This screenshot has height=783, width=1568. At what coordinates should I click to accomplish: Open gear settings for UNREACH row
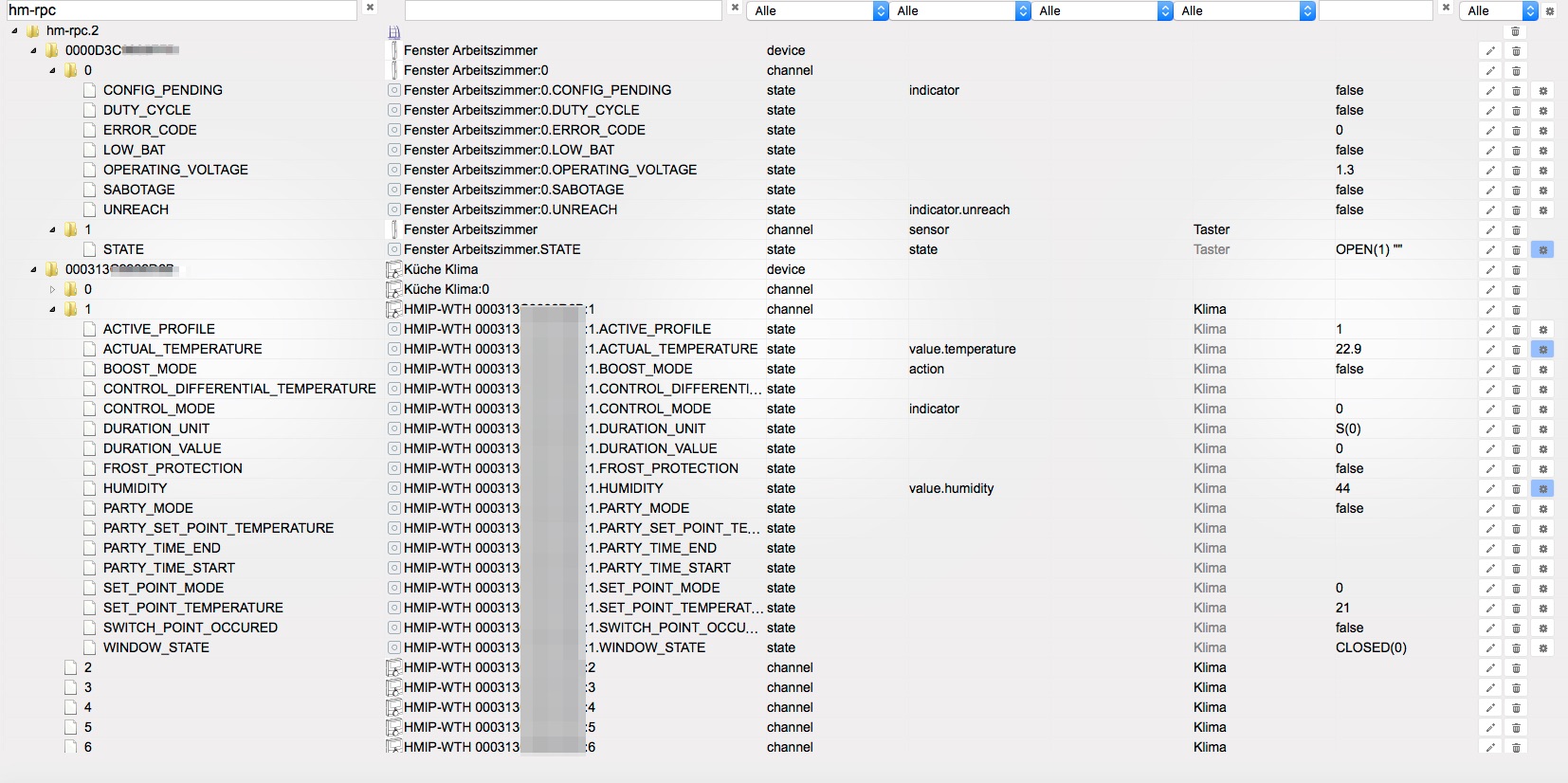[1542, 210]
